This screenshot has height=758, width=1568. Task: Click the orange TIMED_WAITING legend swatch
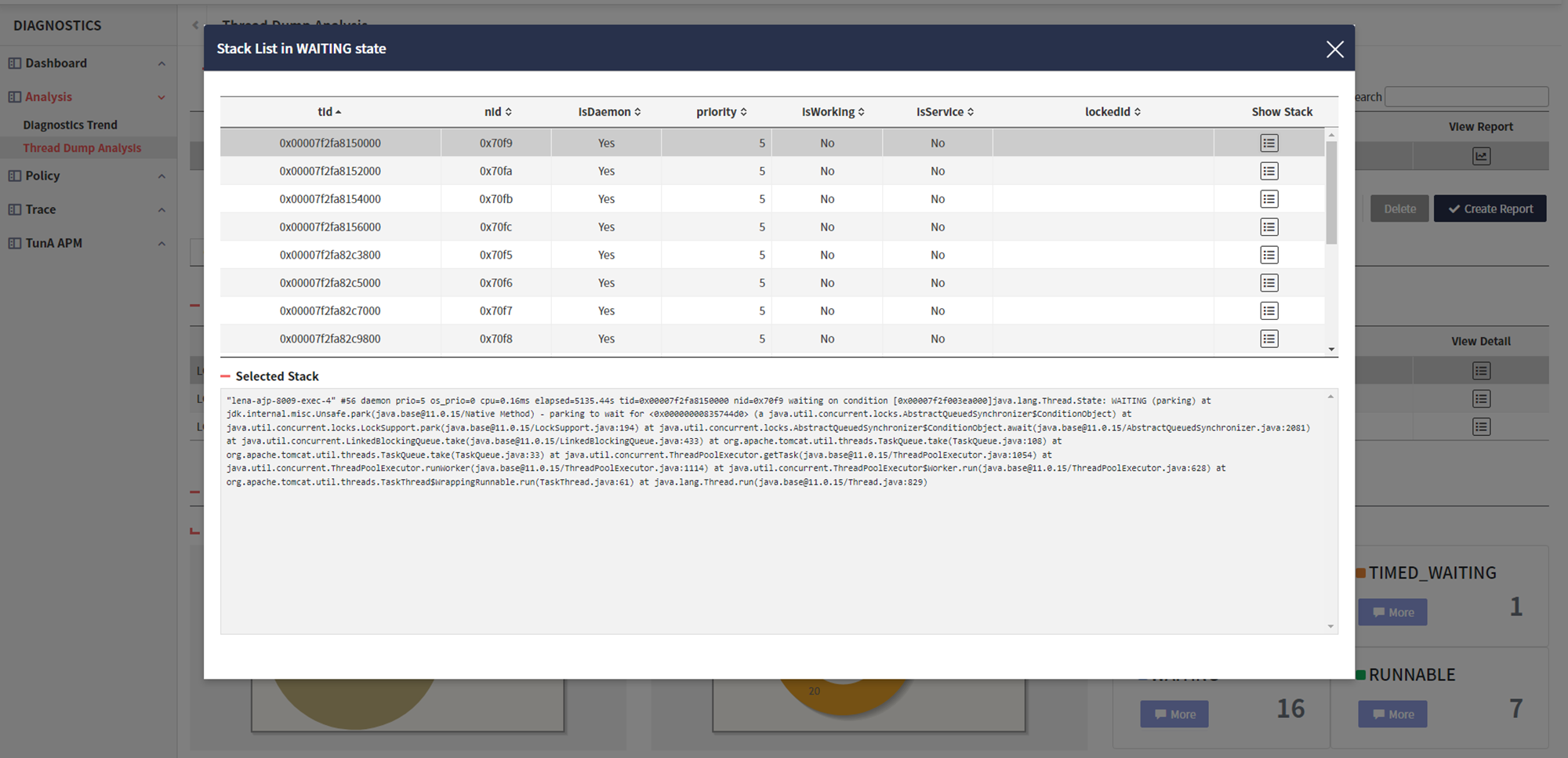click(x=1363, y=572)
